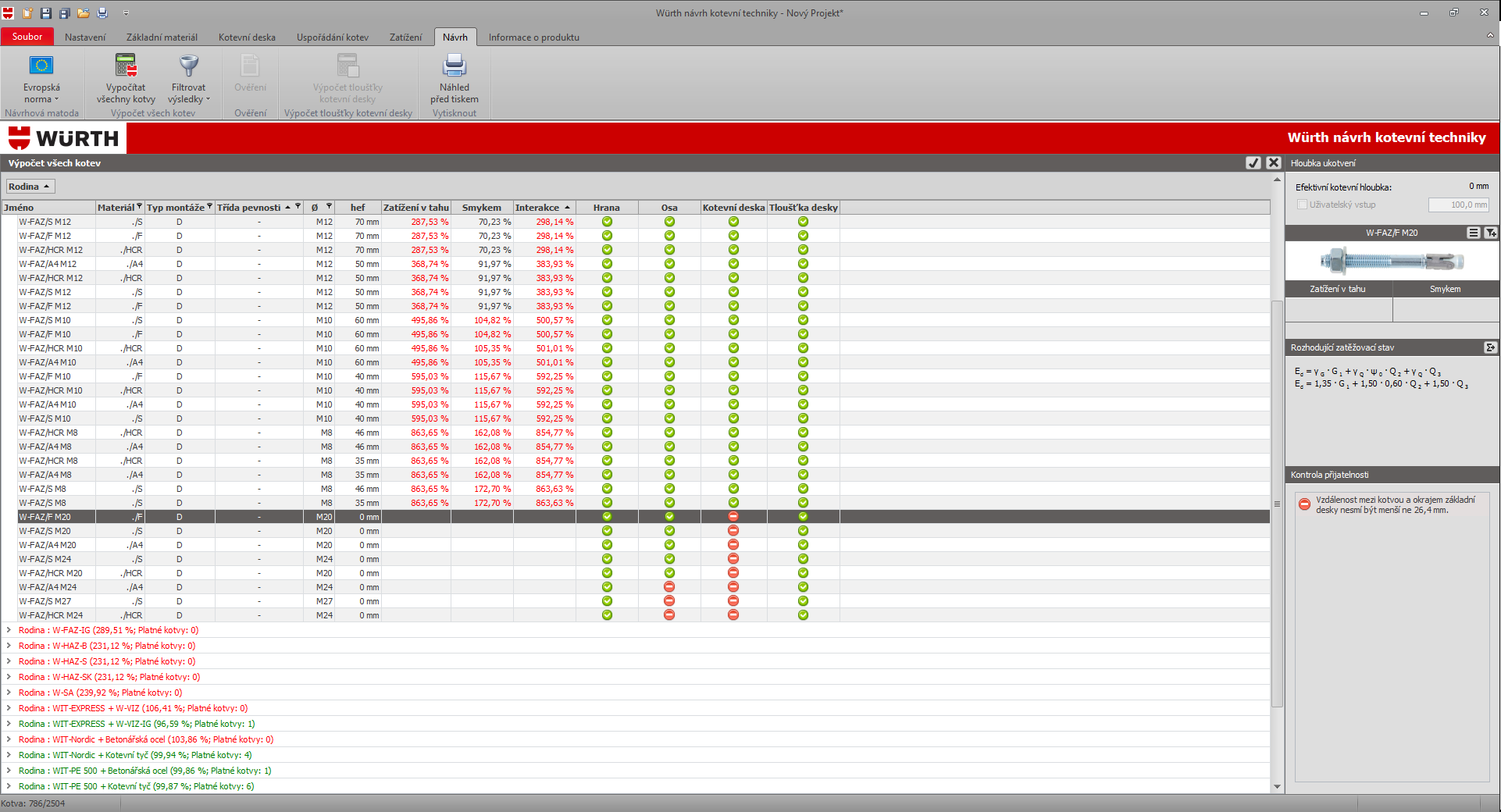Expand the Rodina : W-HAZ-SK group
This screenshot has height=812, width=1501.
9,677
